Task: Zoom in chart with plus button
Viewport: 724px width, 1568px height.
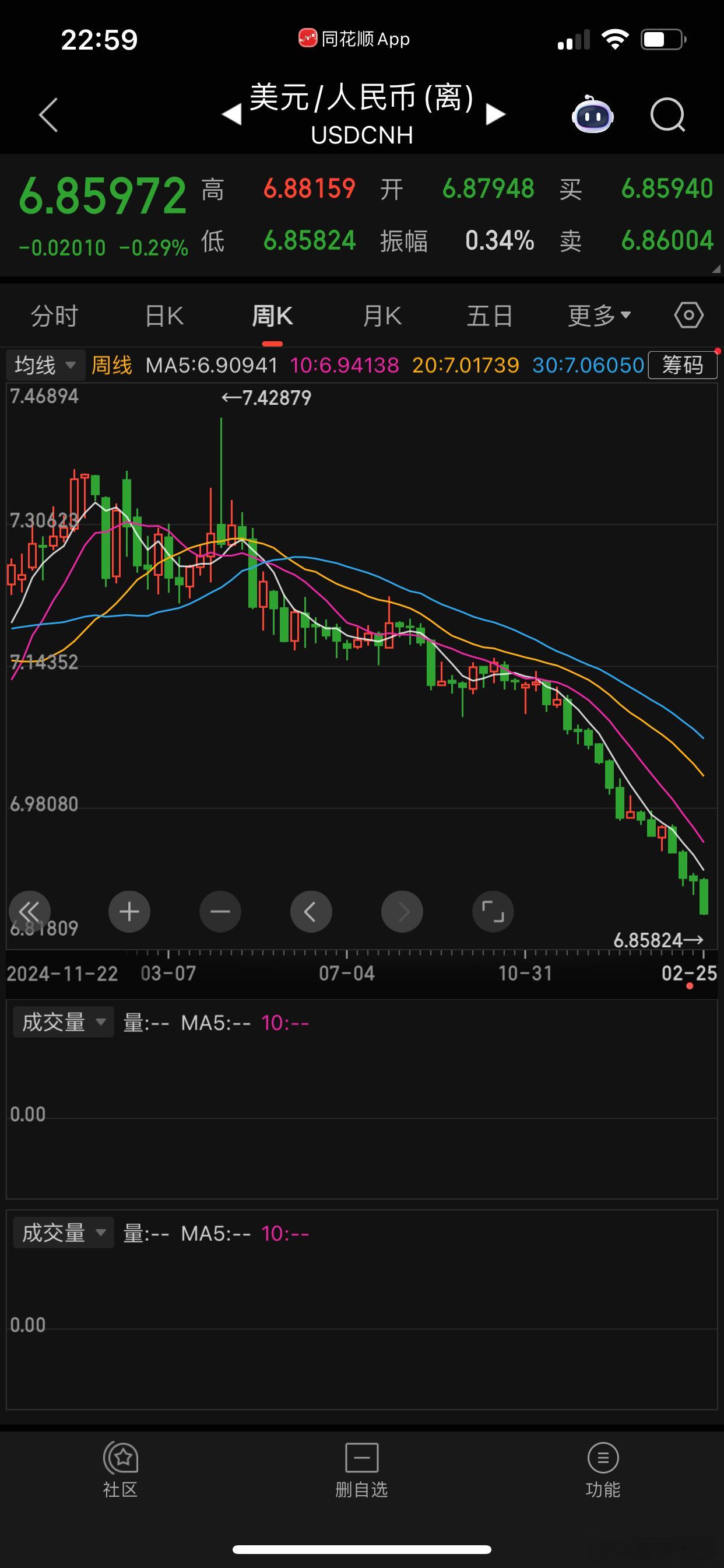Action: (129, 911)
